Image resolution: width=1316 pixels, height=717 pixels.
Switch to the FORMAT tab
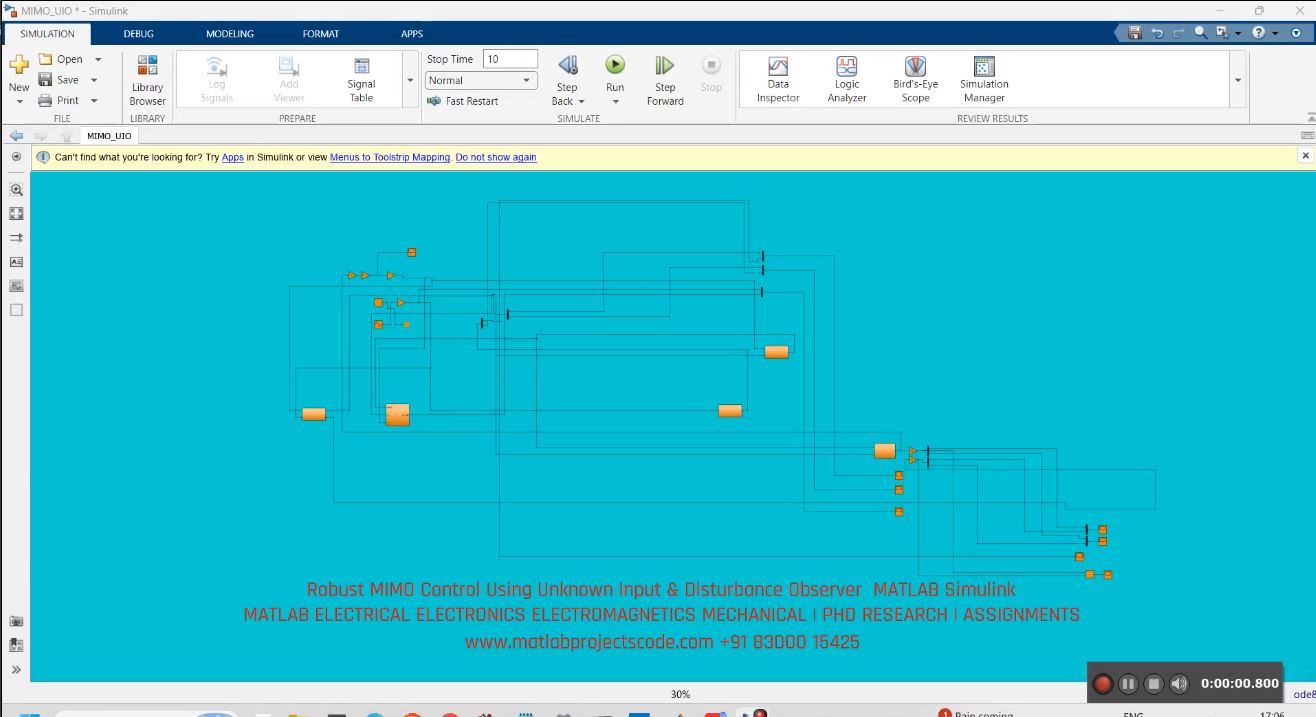point(321,33)
